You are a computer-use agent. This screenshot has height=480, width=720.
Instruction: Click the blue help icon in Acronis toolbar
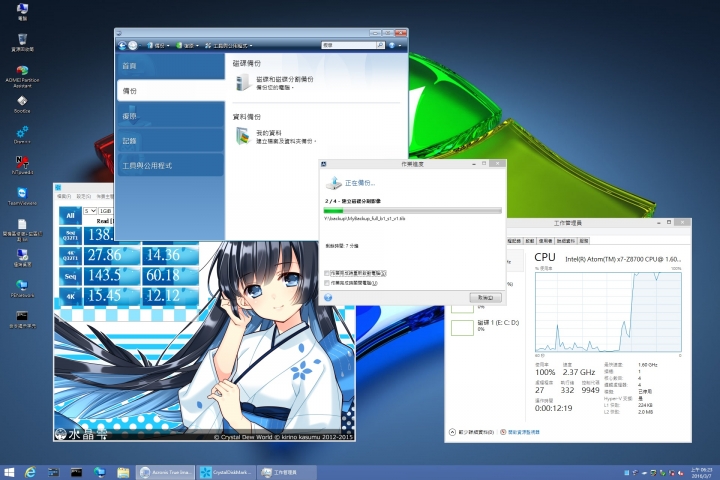coord(392,45)
